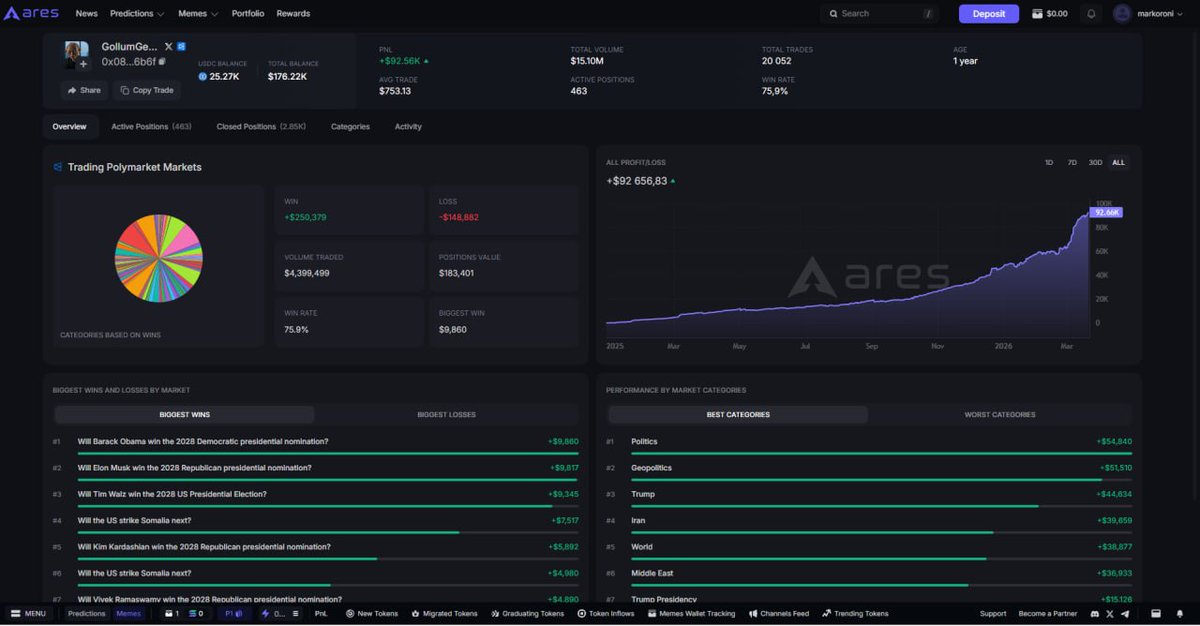Screen dimensions: 1200x626
Task: Expand the Predictions dropdown in the top nav
Action: pos(137,14)
